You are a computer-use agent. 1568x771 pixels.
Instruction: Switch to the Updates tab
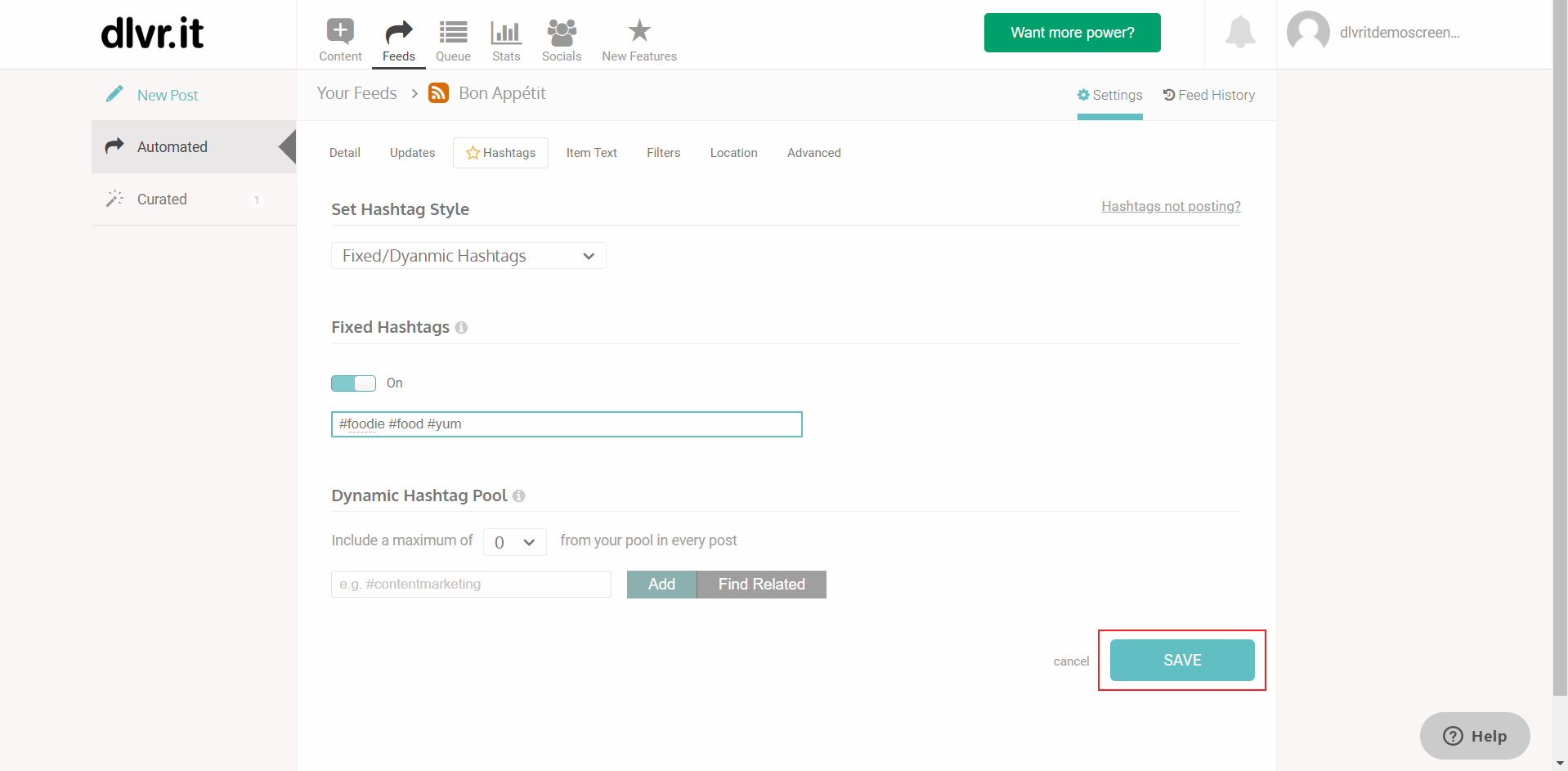click(413, 153)
